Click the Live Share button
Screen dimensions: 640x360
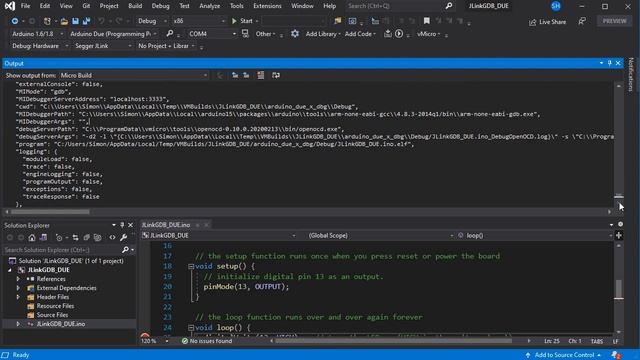[x=548, y=22]
